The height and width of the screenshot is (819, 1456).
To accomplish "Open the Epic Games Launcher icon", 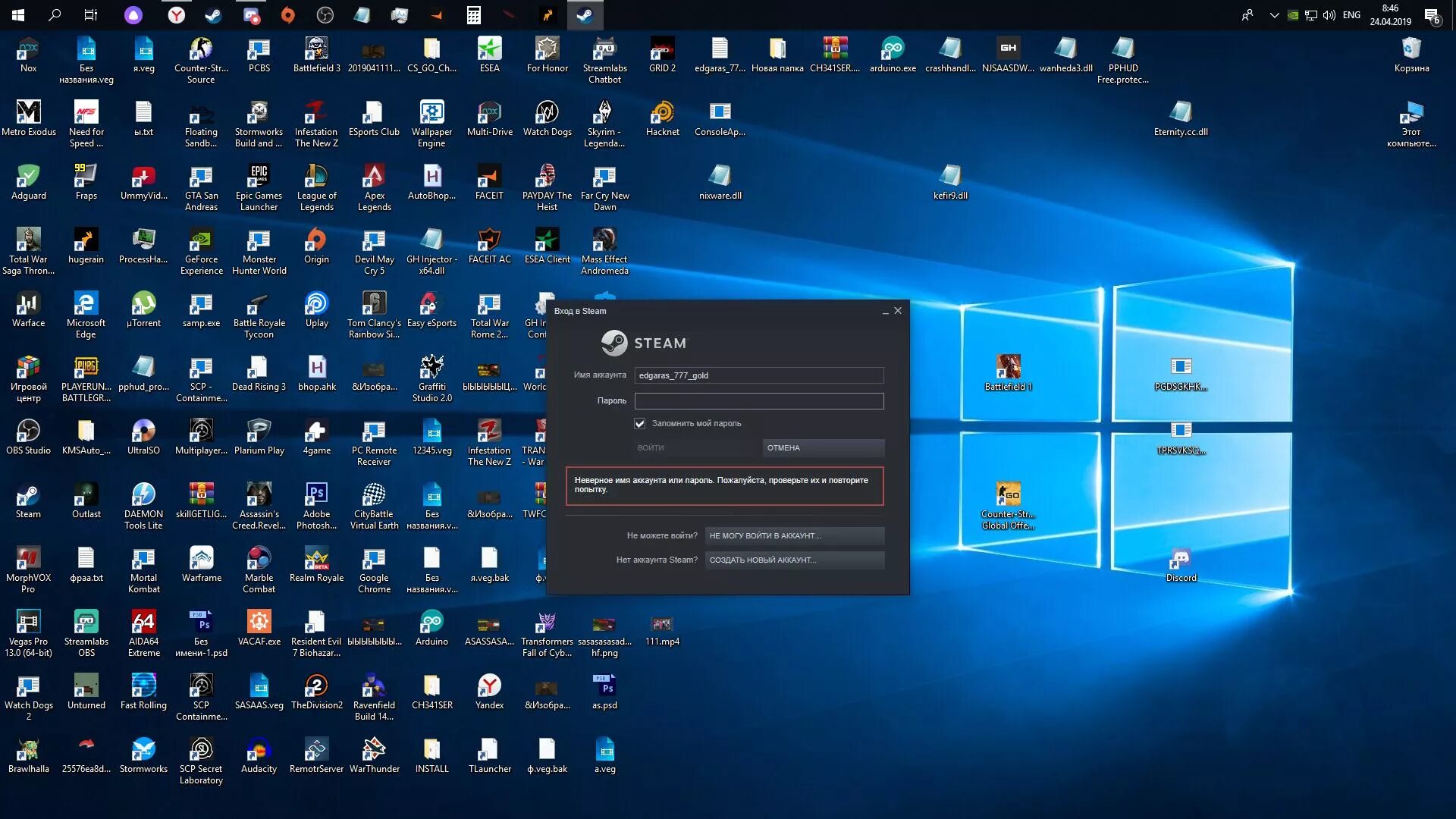I will click(259, 187).
